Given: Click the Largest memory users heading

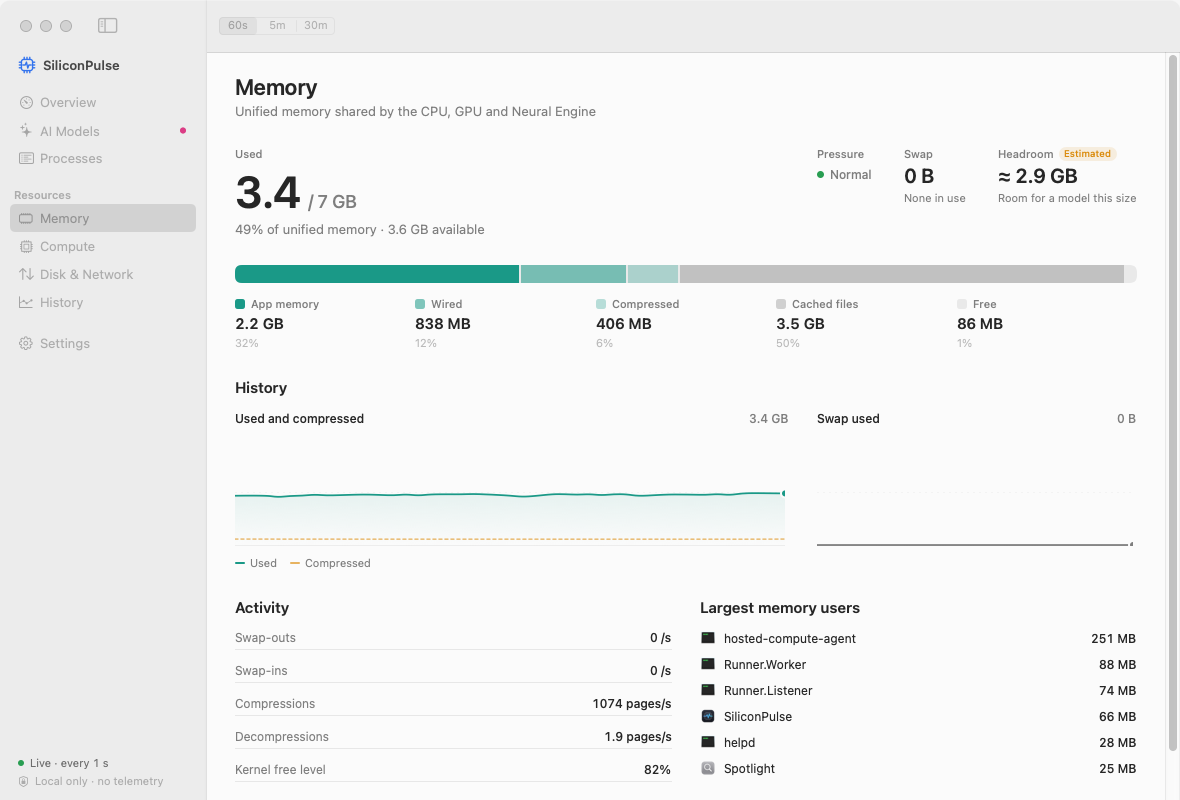Looking at the screenshot, I should tap(780, 608).
